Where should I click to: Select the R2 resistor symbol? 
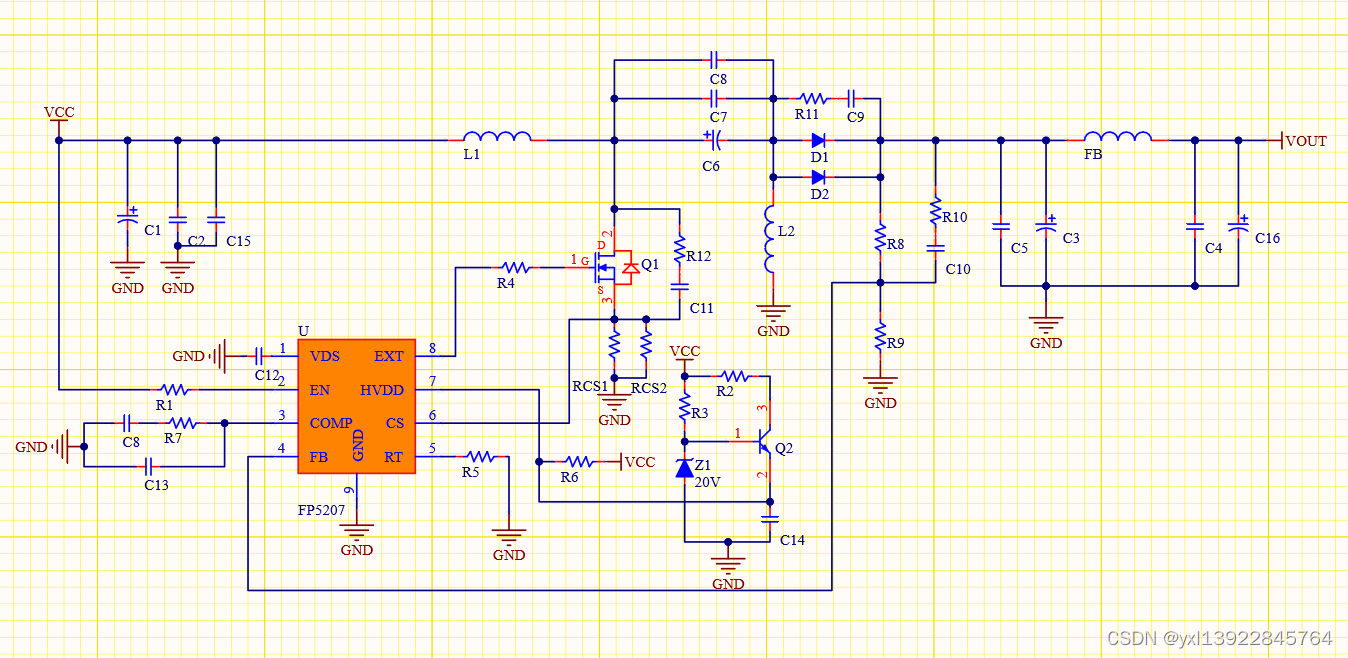734,375
